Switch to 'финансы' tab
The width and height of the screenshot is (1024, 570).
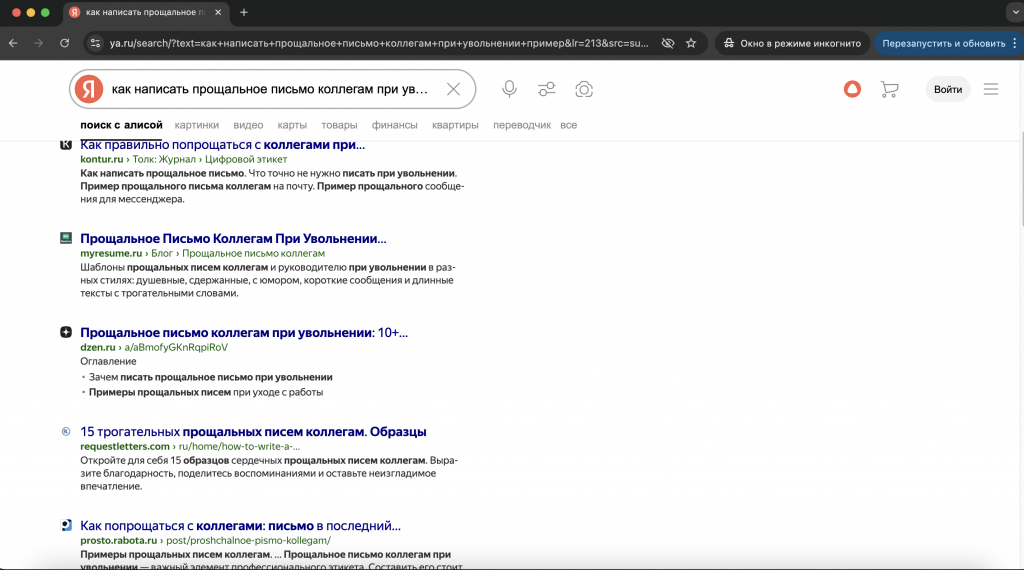394,125
